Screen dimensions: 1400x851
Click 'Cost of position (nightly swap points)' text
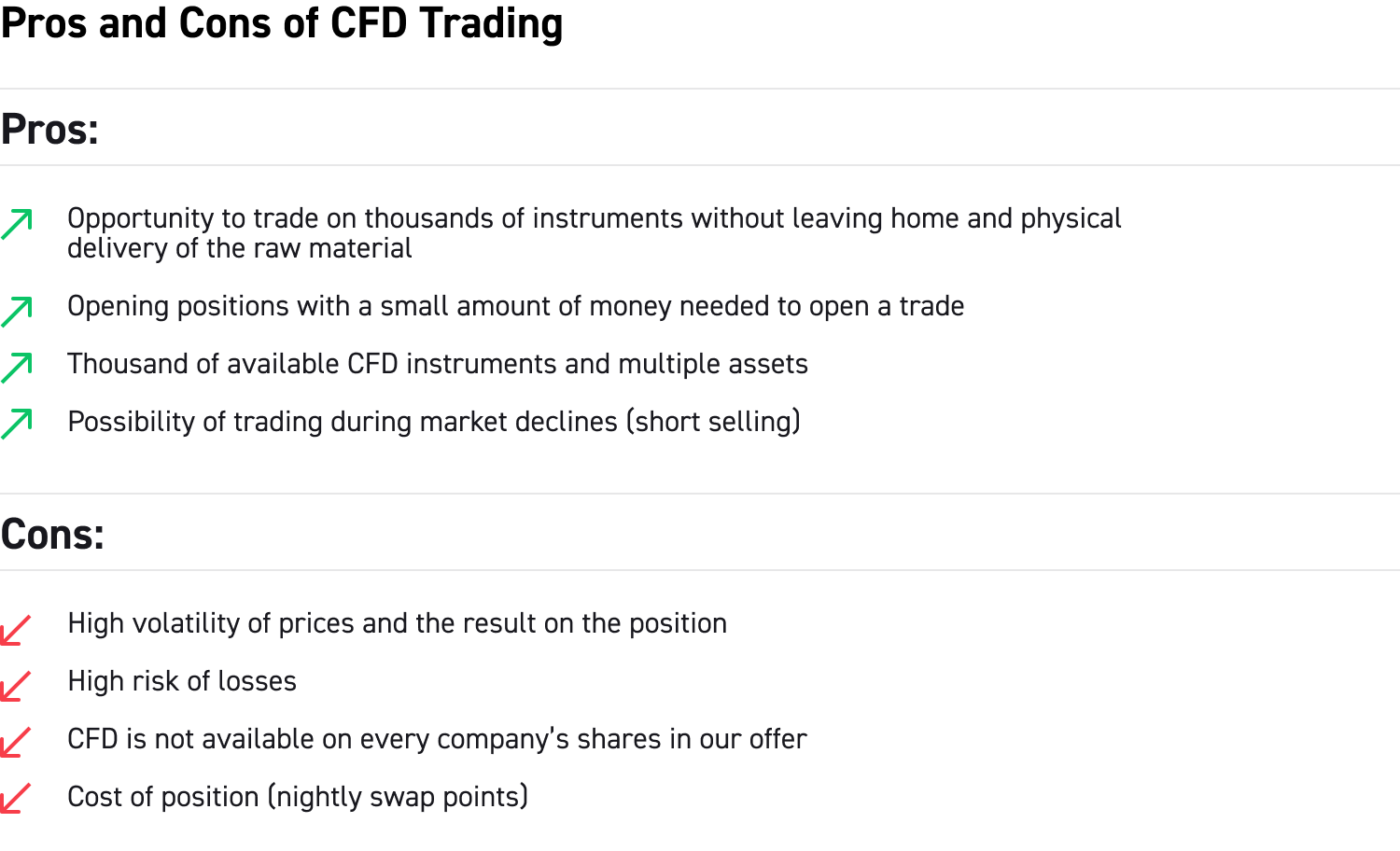tap(298, 797)
